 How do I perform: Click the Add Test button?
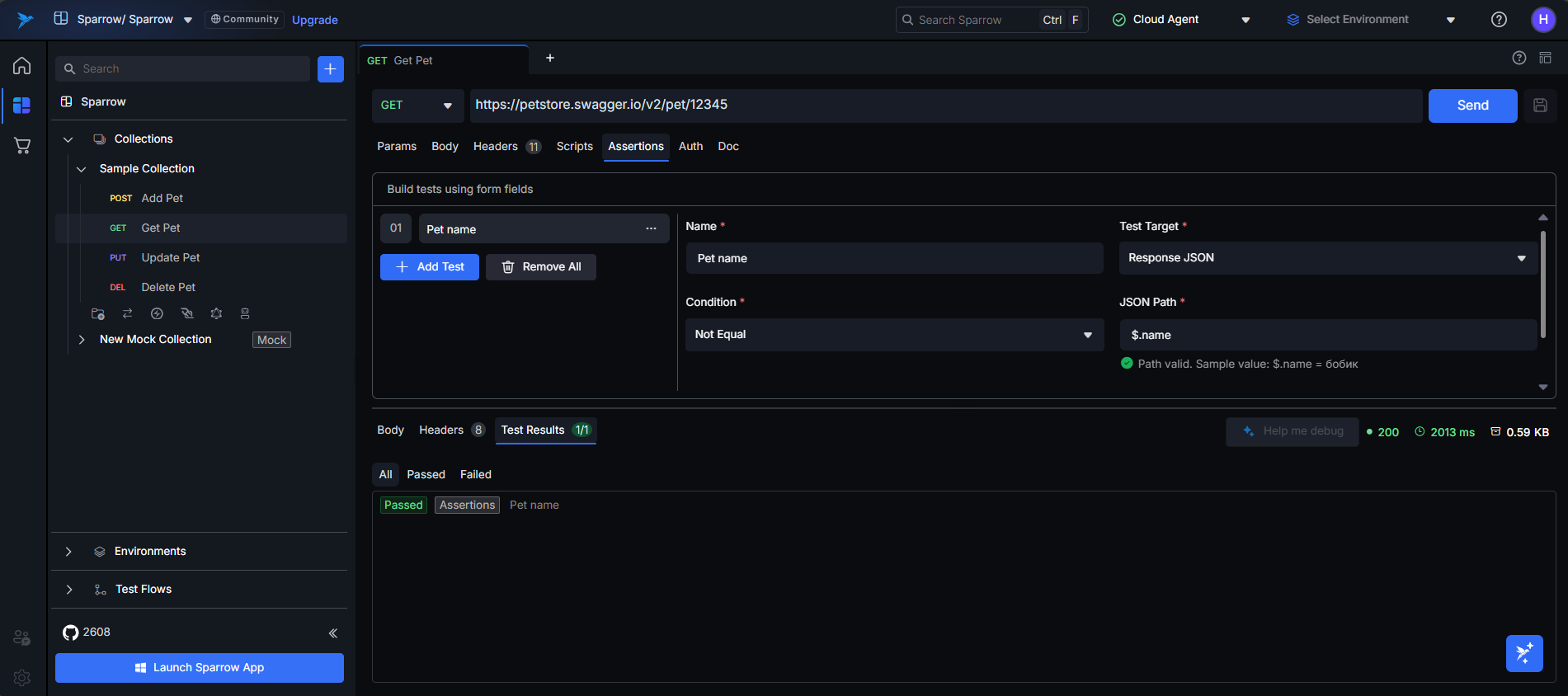tap(429, 267)
